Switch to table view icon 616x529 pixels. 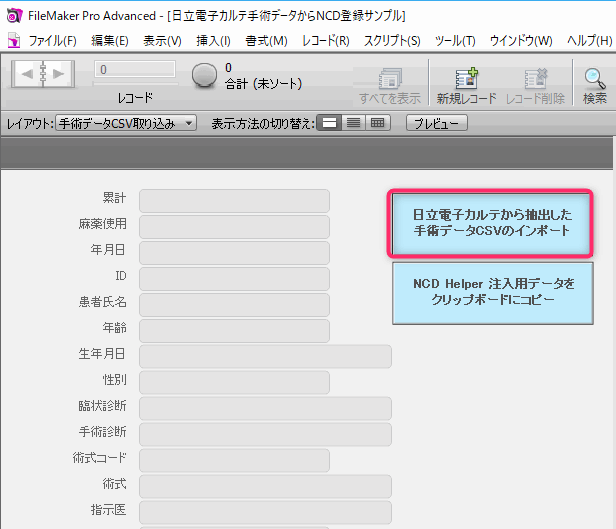(x=378, y=123)
